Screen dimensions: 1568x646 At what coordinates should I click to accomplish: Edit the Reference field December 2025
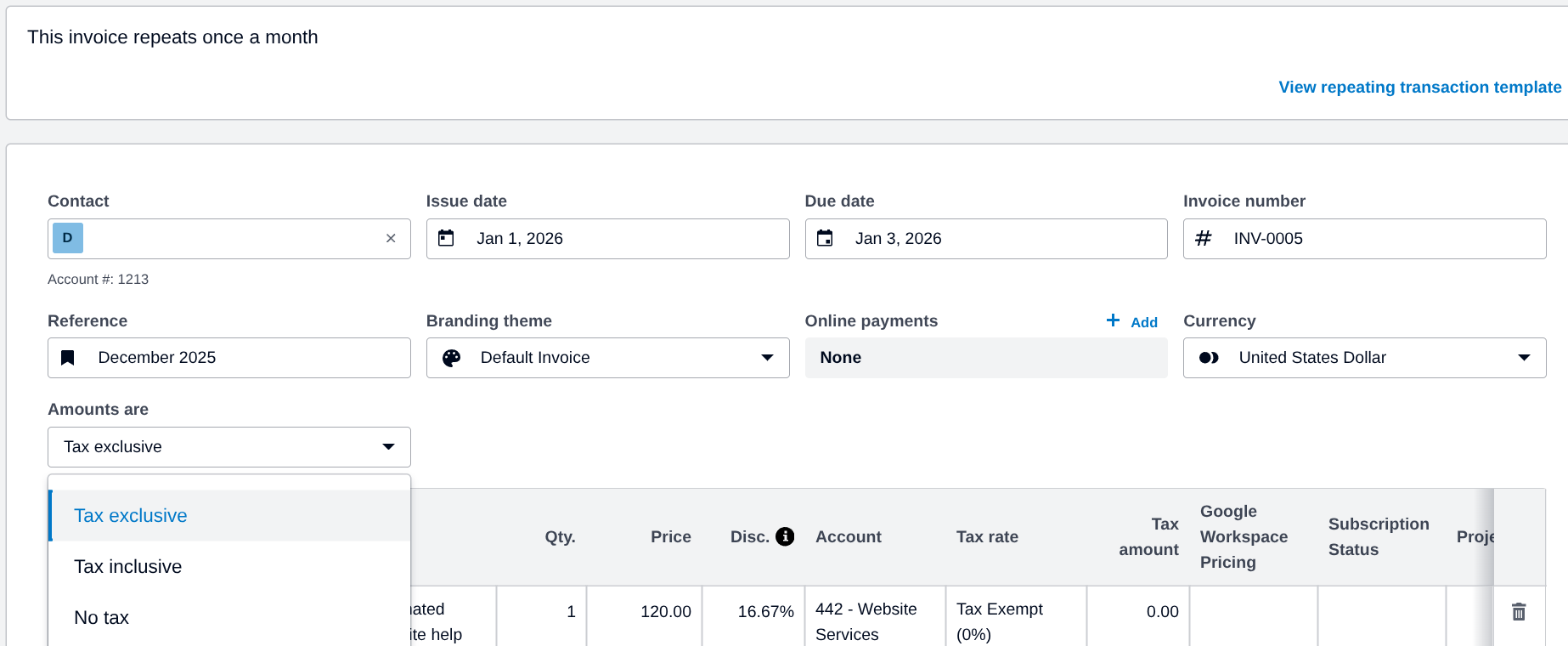tap(229, 358)
